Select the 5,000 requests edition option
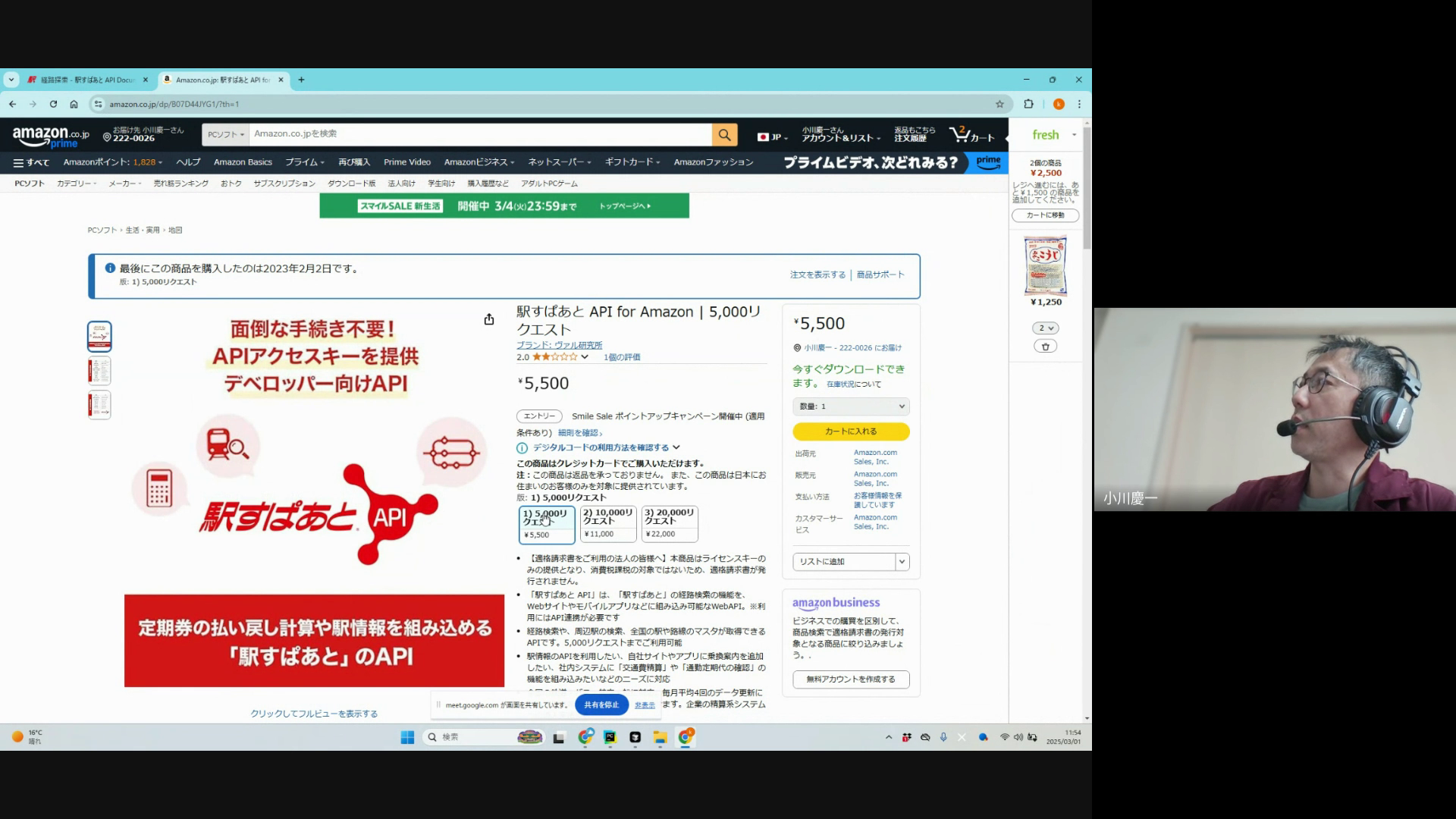Viewport: 1456px width, 819px height. point(547,524)
